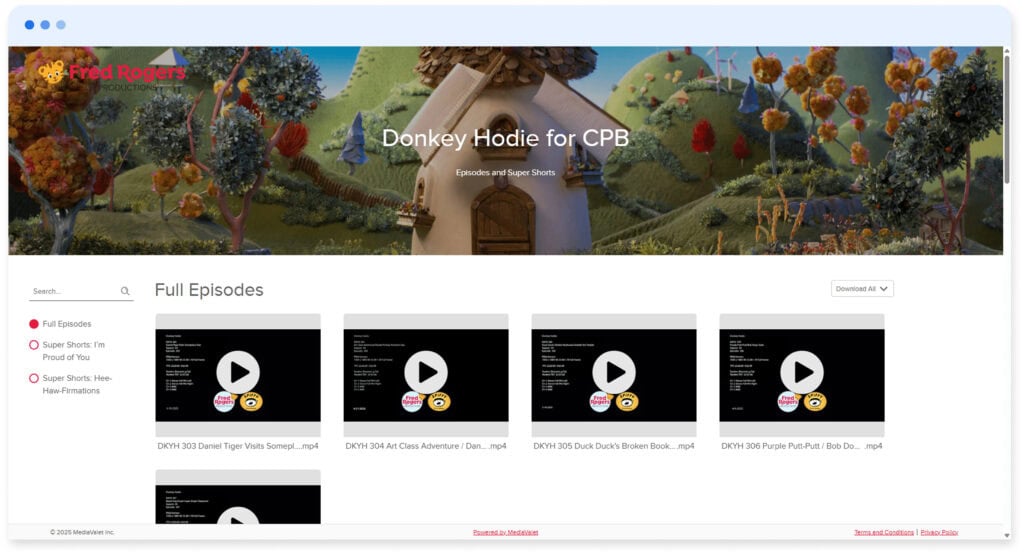
Task: Click the search magnifier icon
Action: coord(125,292)
